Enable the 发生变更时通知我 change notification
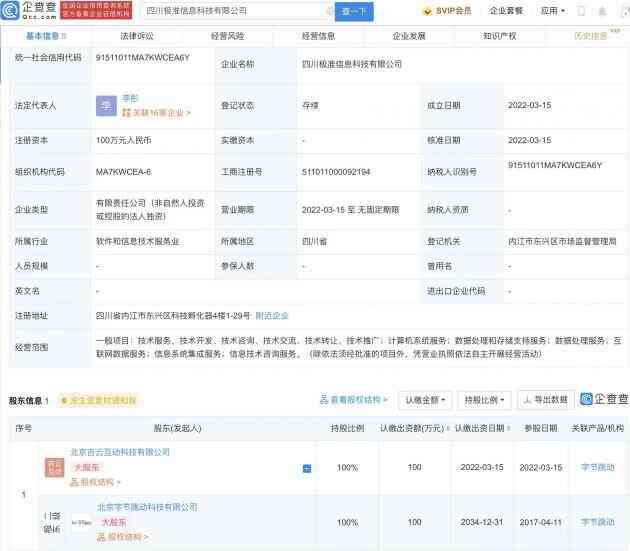 click(98, 400)
